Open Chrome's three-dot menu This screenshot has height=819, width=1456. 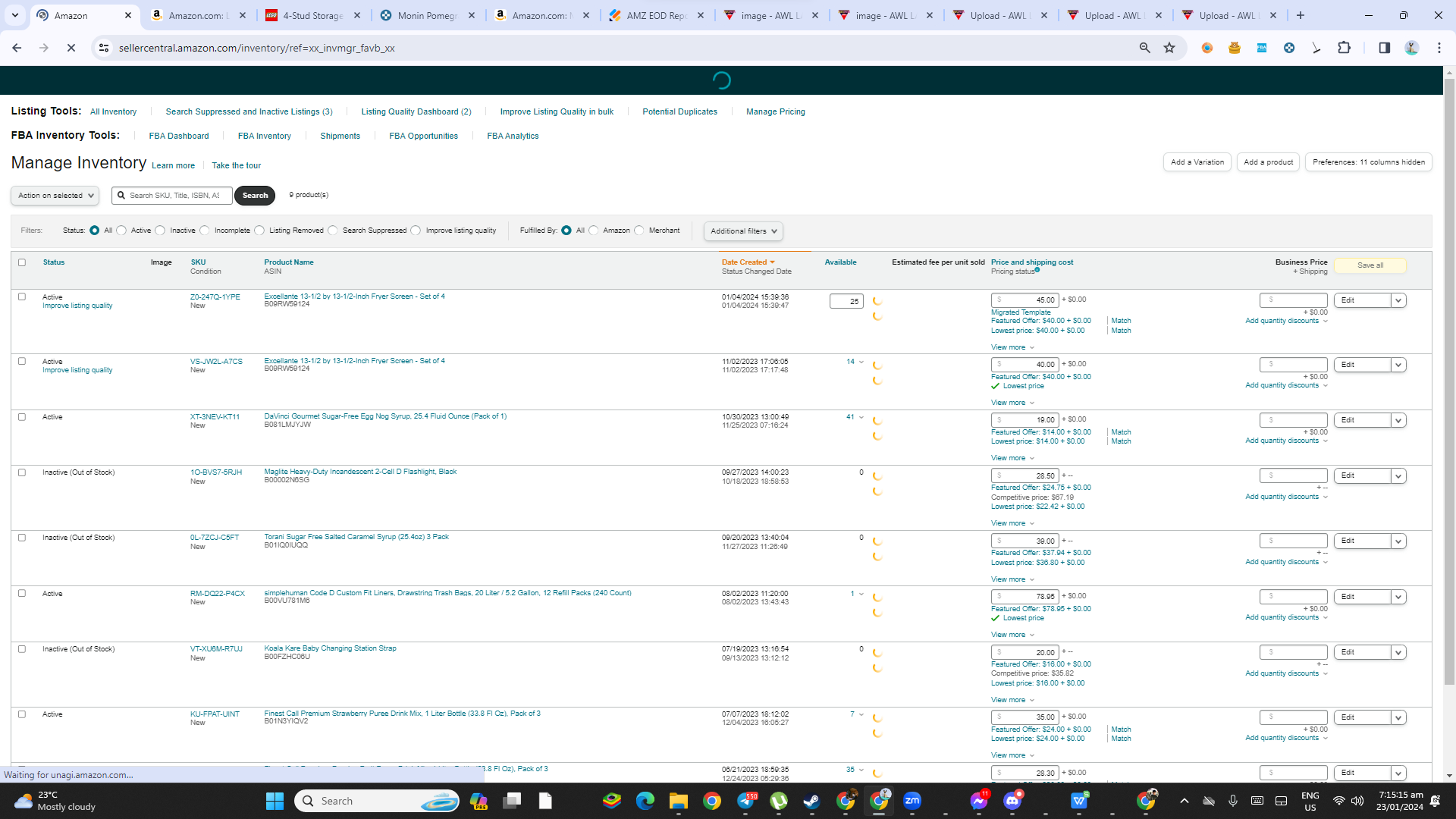click(x=1439, y=48)
